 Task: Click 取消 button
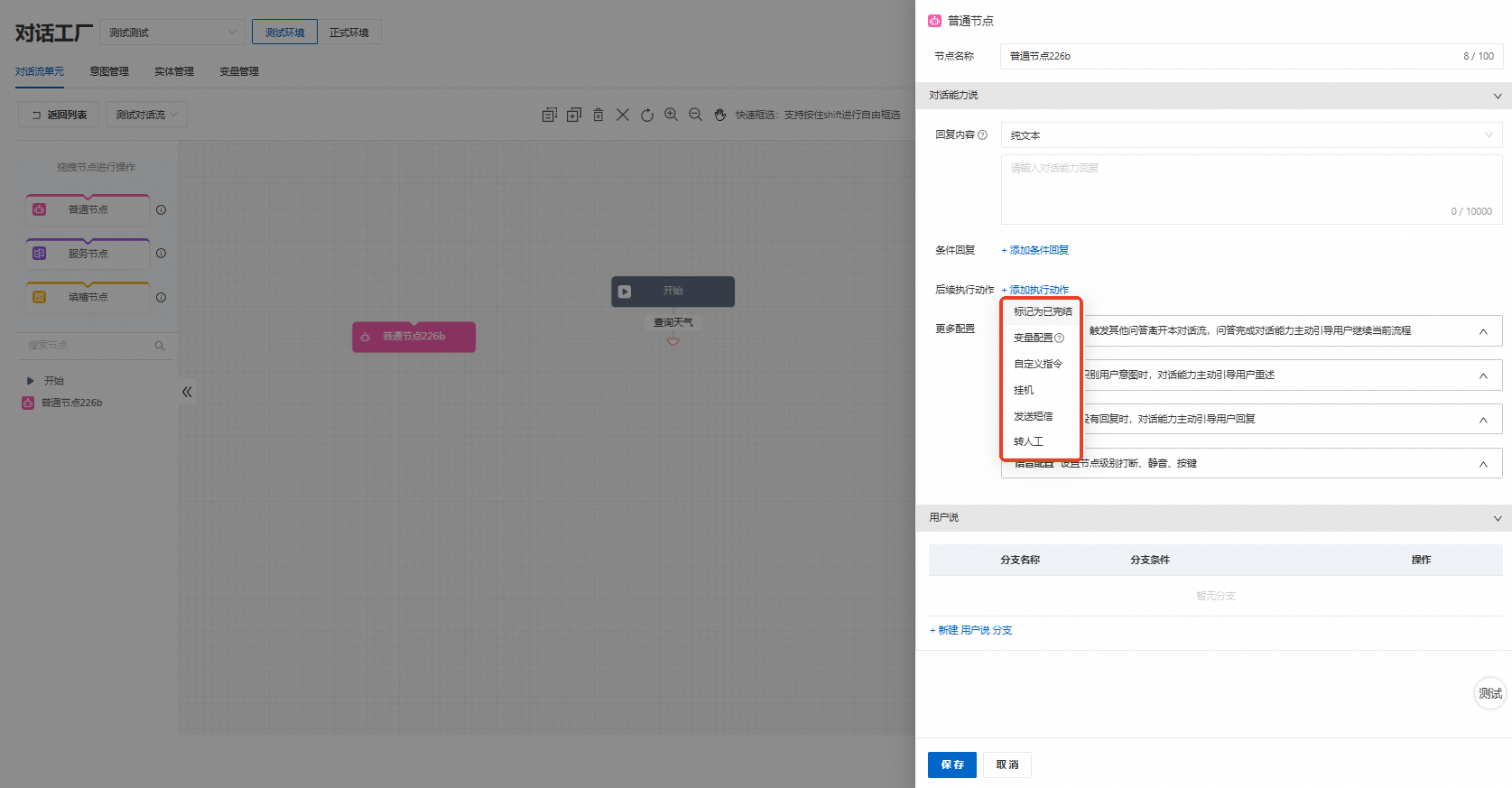[1007, 765]
